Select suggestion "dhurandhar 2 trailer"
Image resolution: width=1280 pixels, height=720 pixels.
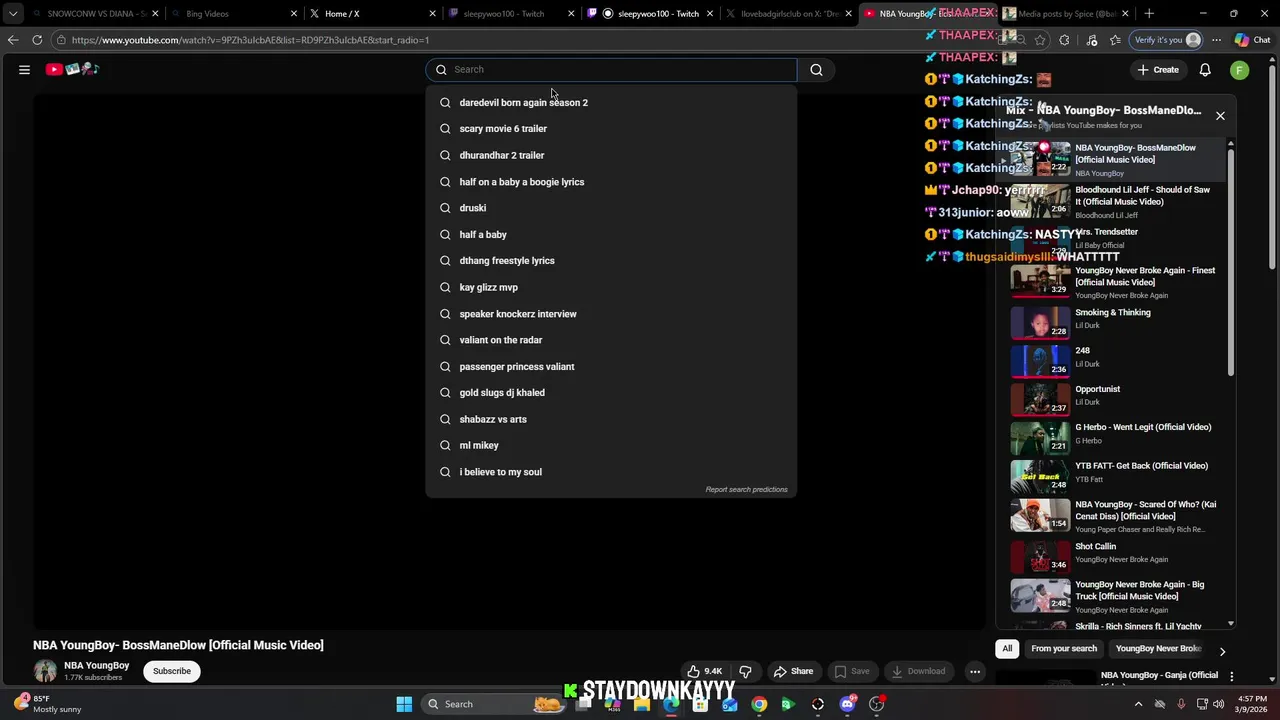point(611,155)
